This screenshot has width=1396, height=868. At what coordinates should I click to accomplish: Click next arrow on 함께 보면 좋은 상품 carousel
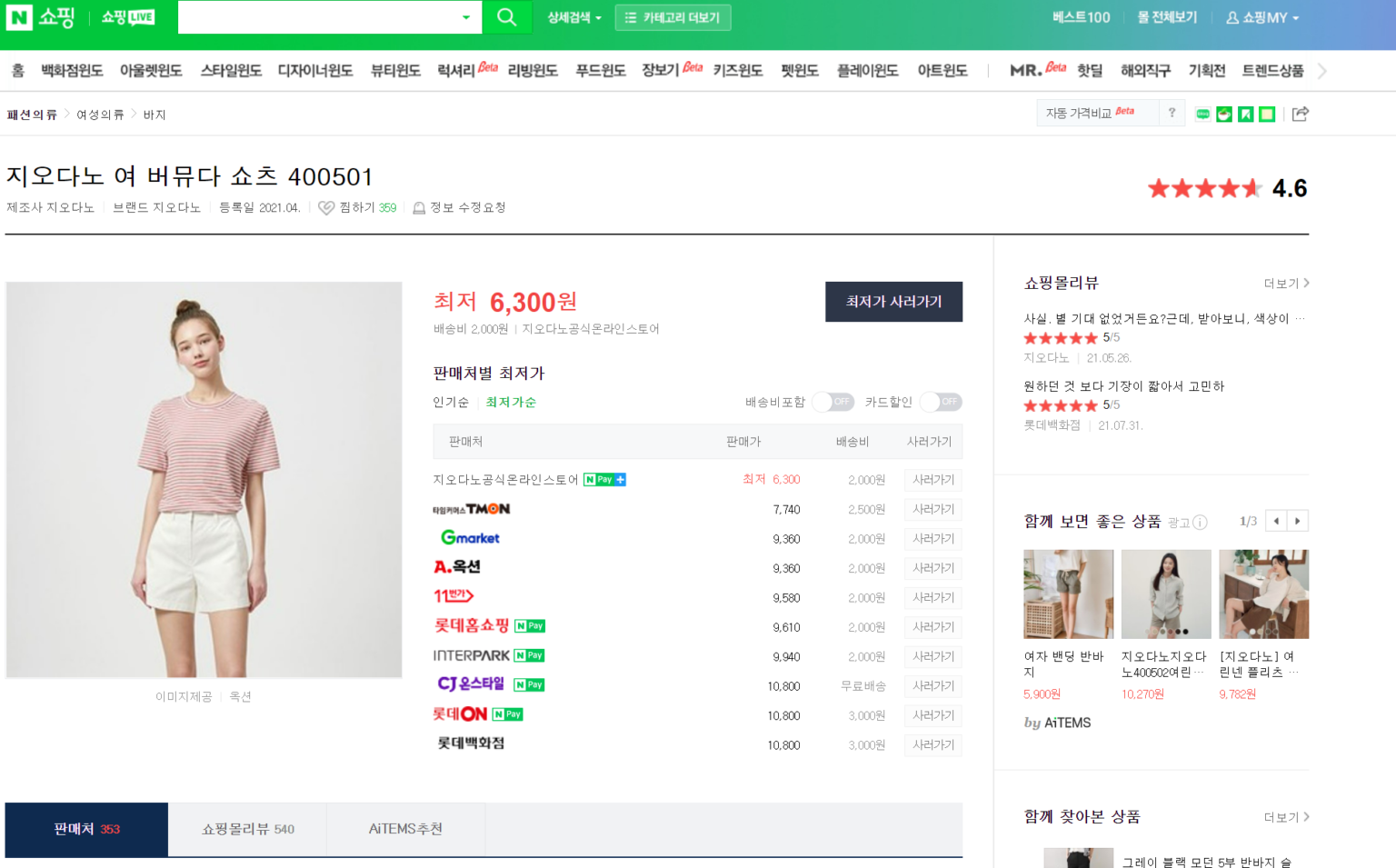coord(1298,521)
